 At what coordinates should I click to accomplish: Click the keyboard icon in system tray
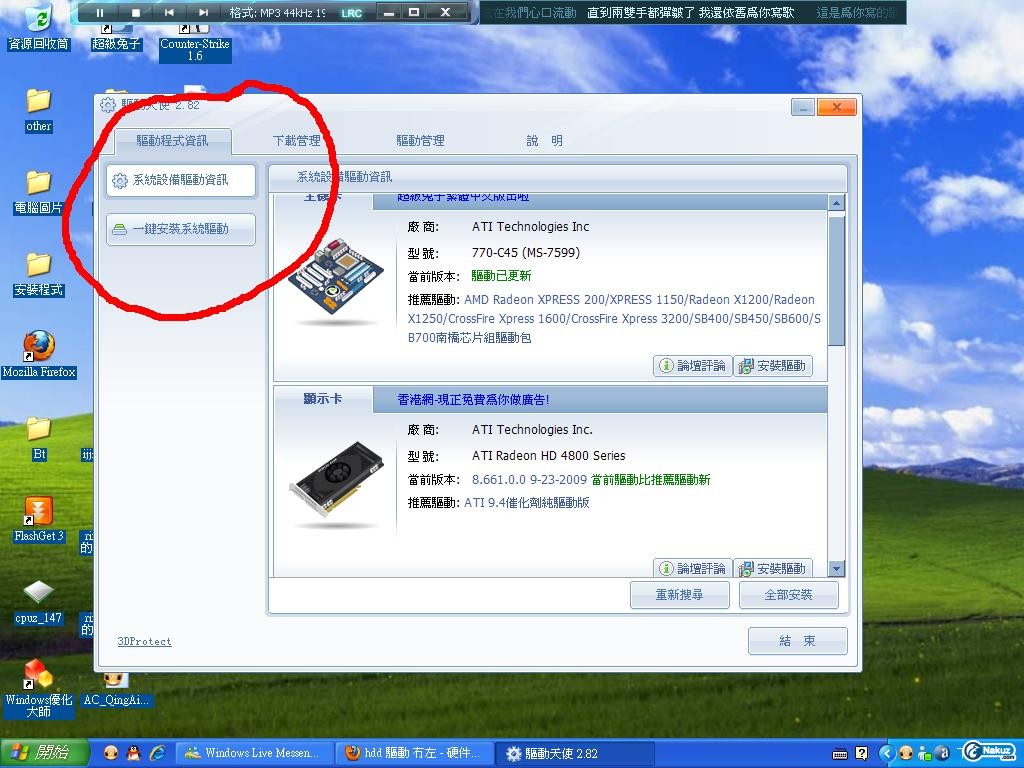840,754
